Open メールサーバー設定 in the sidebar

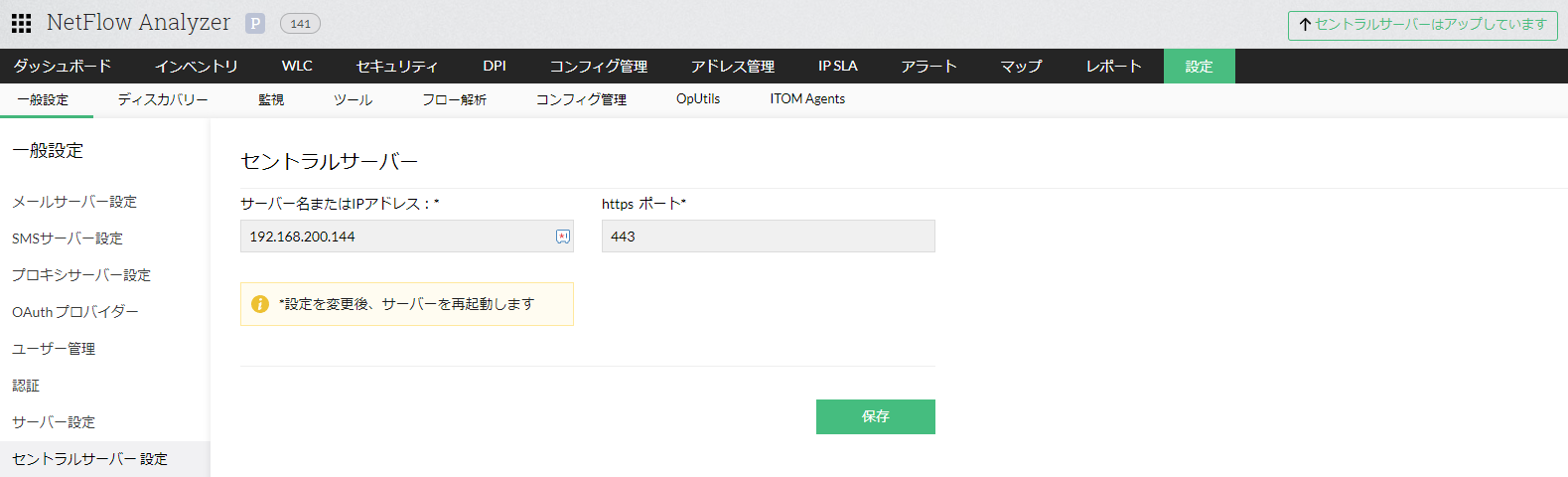(x=74, y=202)
